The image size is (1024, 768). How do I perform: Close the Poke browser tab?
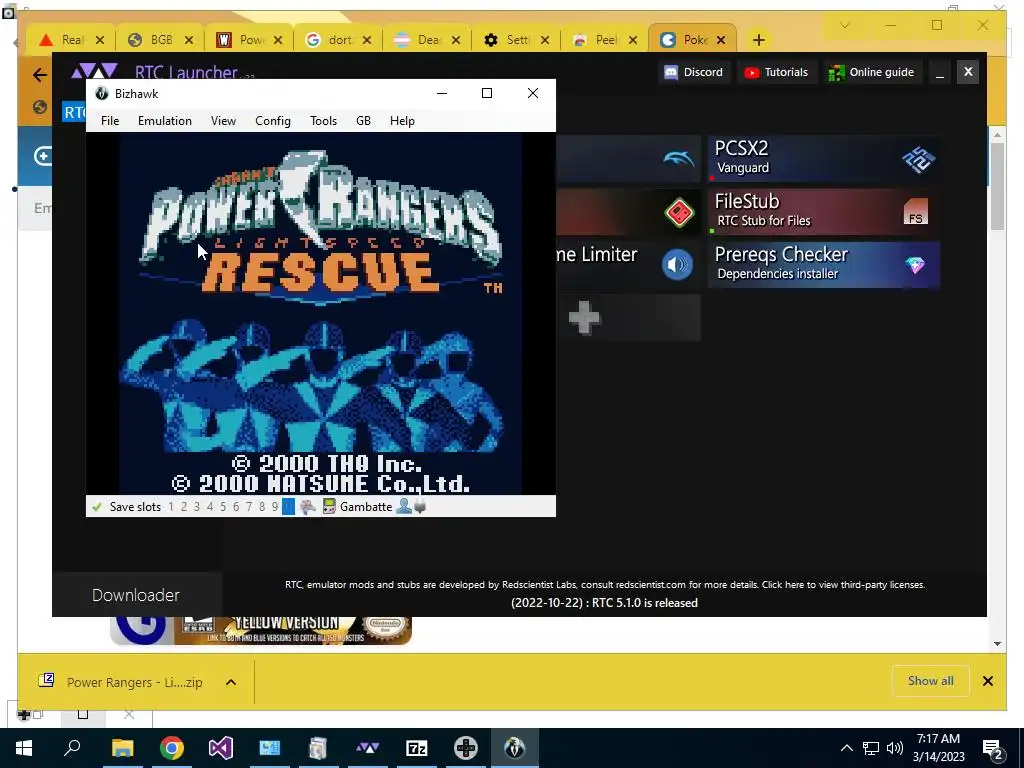click(721, 40)
